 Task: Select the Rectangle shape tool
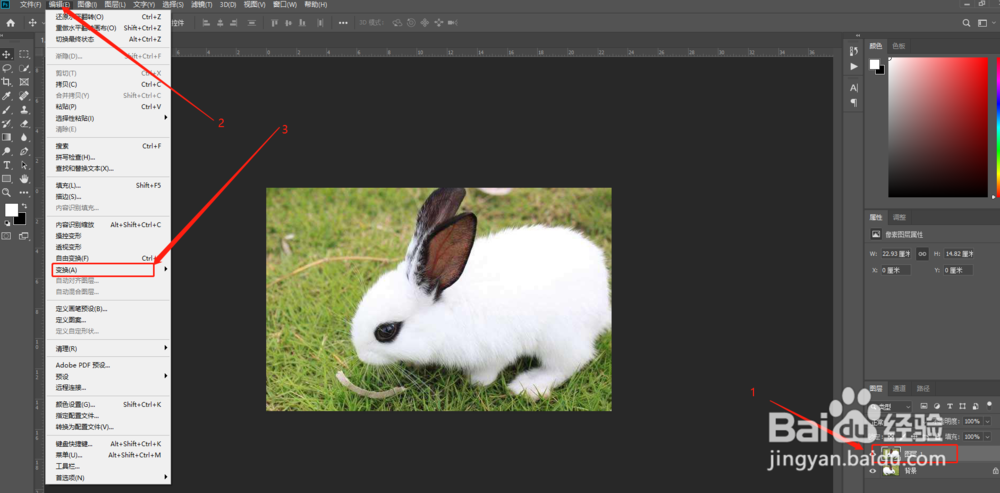(x=7, y=179)
